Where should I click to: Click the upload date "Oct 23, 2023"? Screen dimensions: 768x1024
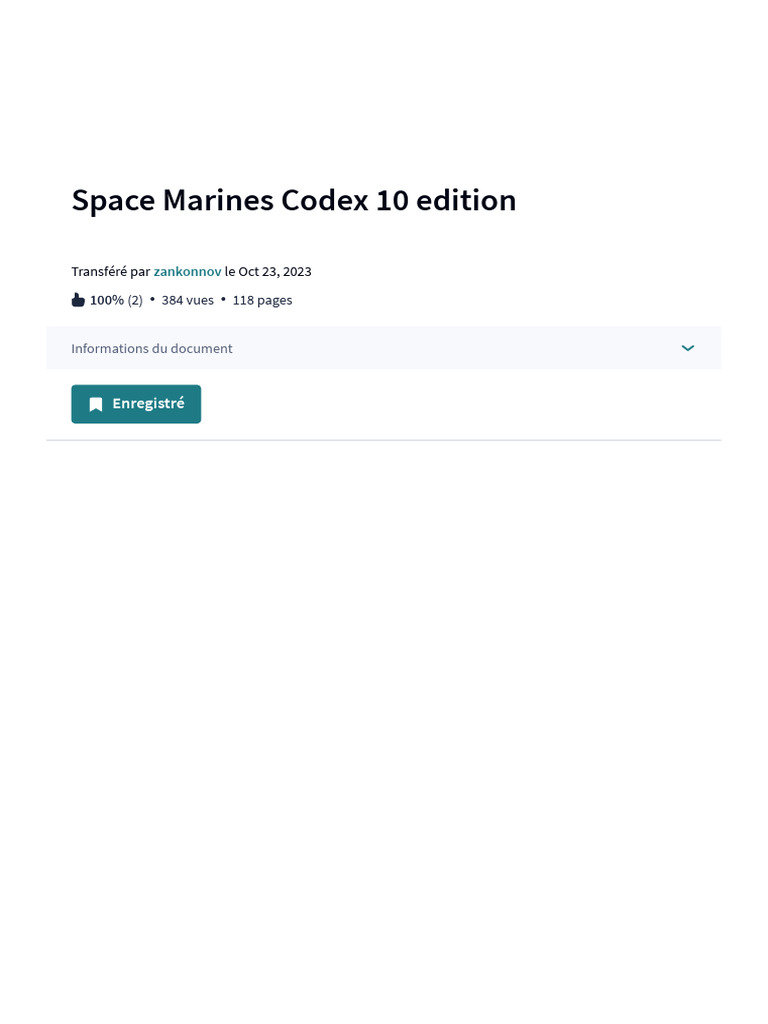tap(275, 271)
